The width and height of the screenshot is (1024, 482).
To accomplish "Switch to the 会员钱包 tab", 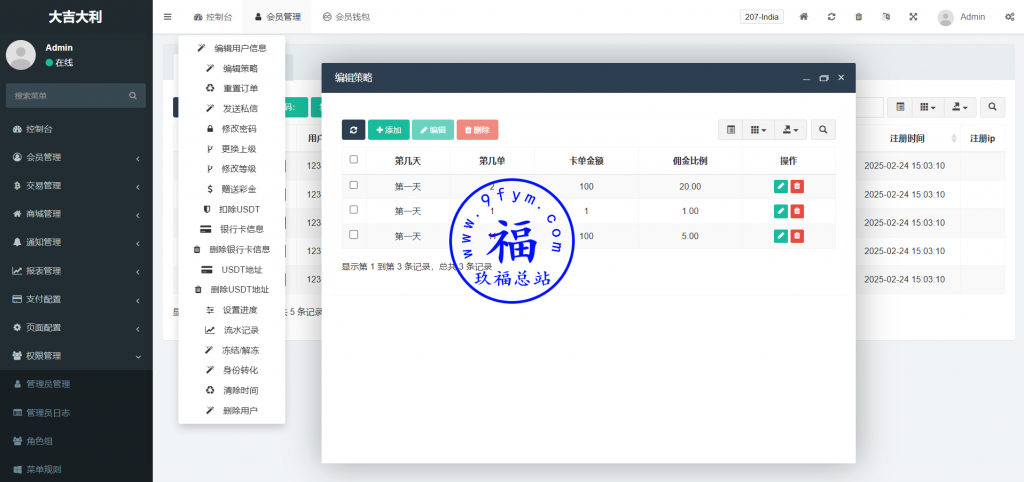I will click(346, 17).
